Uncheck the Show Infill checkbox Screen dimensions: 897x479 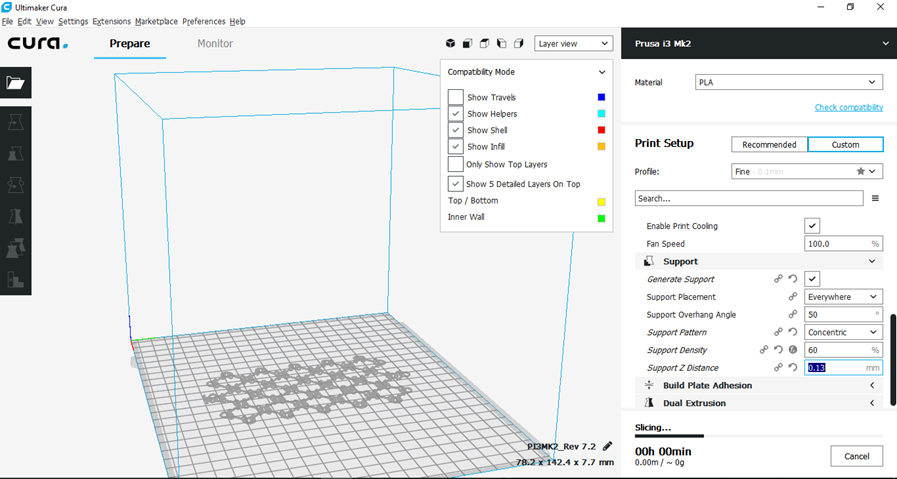pos(455,147)
